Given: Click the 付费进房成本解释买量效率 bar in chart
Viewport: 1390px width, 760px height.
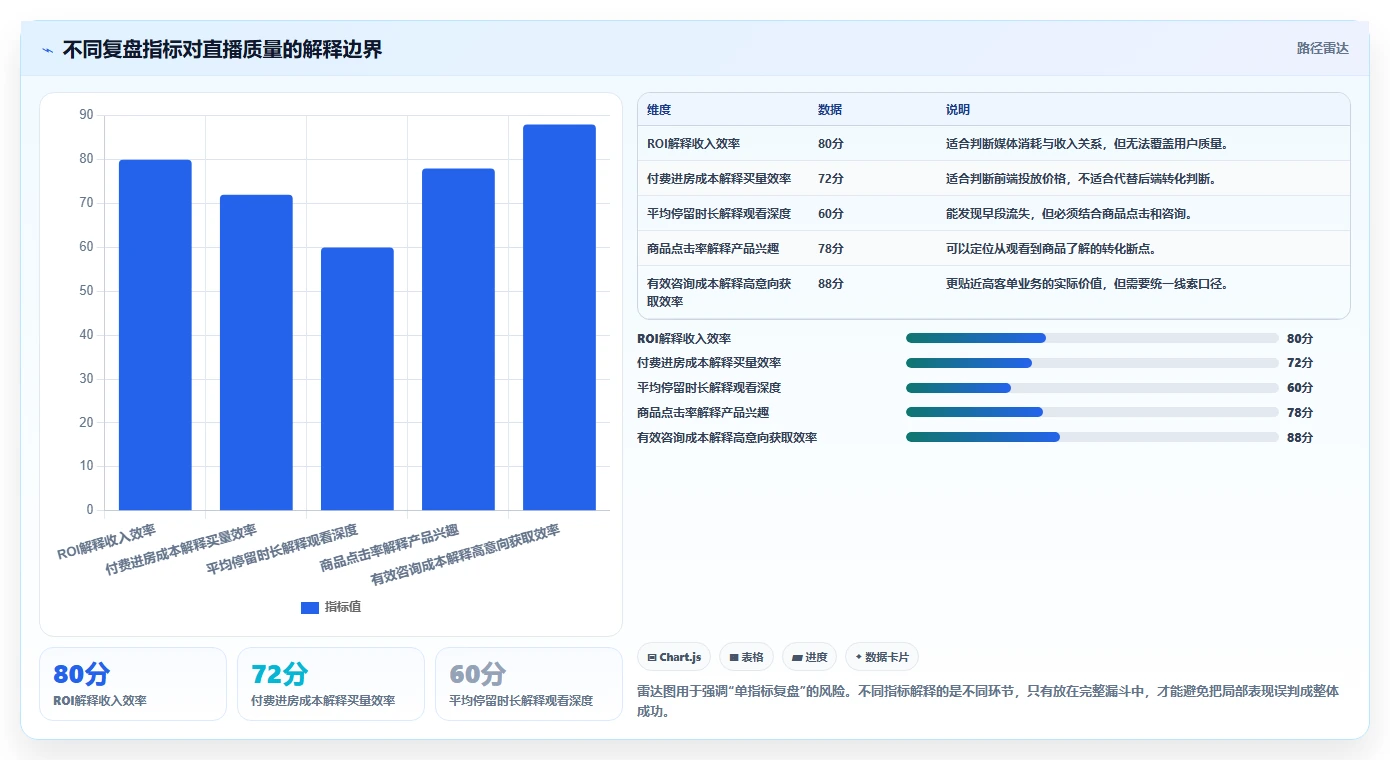Looking at the screenshot, I should tap(256, 352).
